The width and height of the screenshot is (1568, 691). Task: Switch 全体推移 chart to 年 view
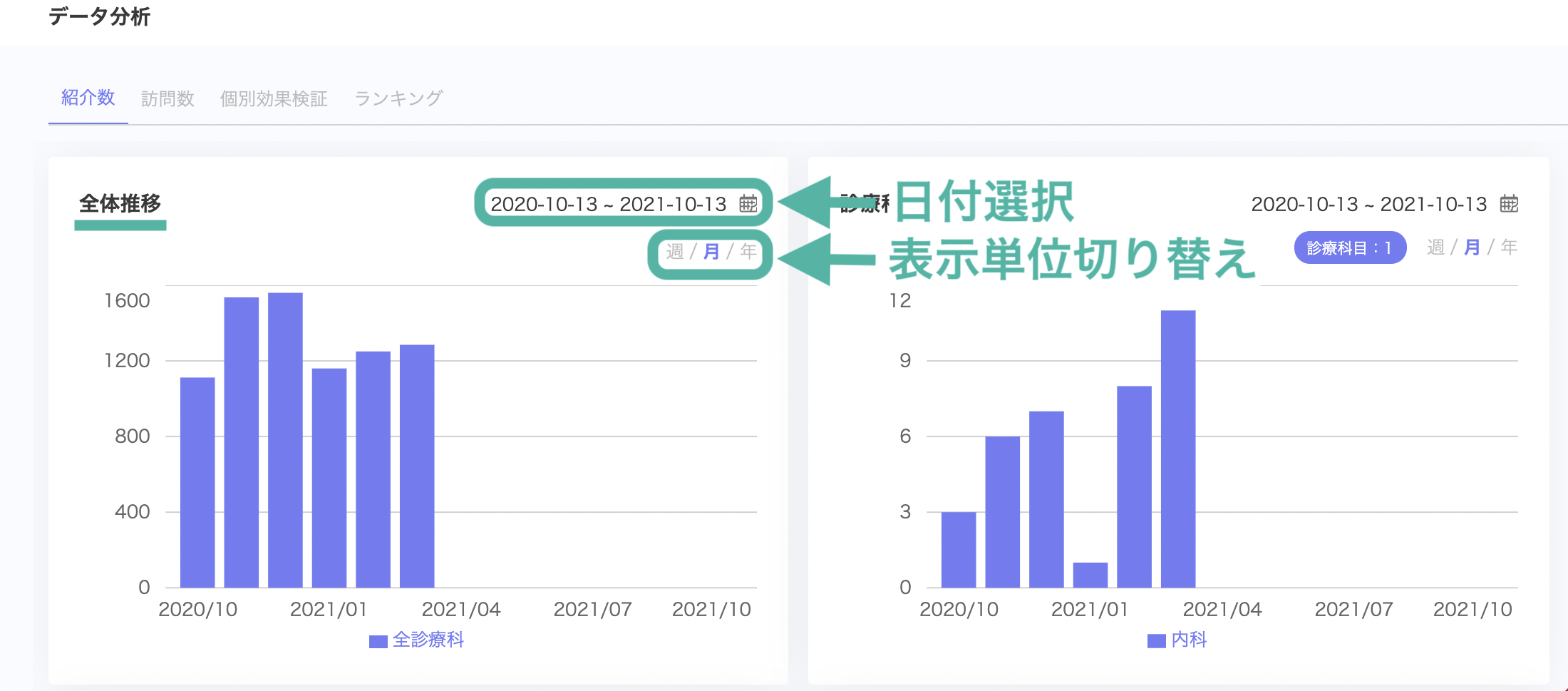pos(748,251)
